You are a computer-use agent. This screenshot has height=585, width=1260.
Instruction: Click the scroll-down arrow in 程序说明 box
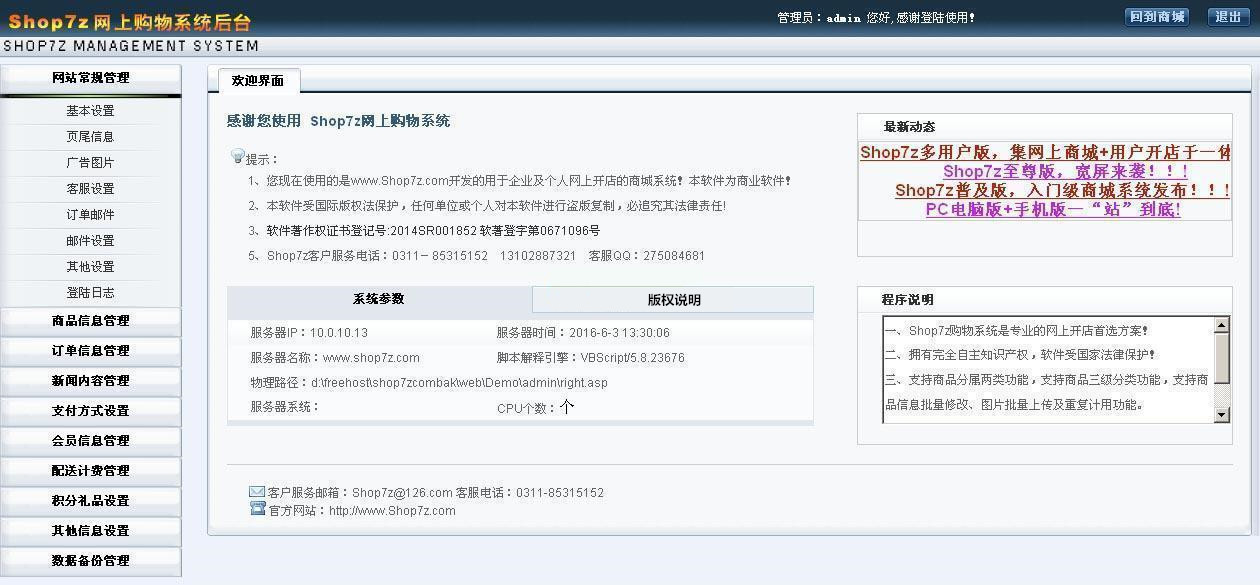coord(1221,414)
